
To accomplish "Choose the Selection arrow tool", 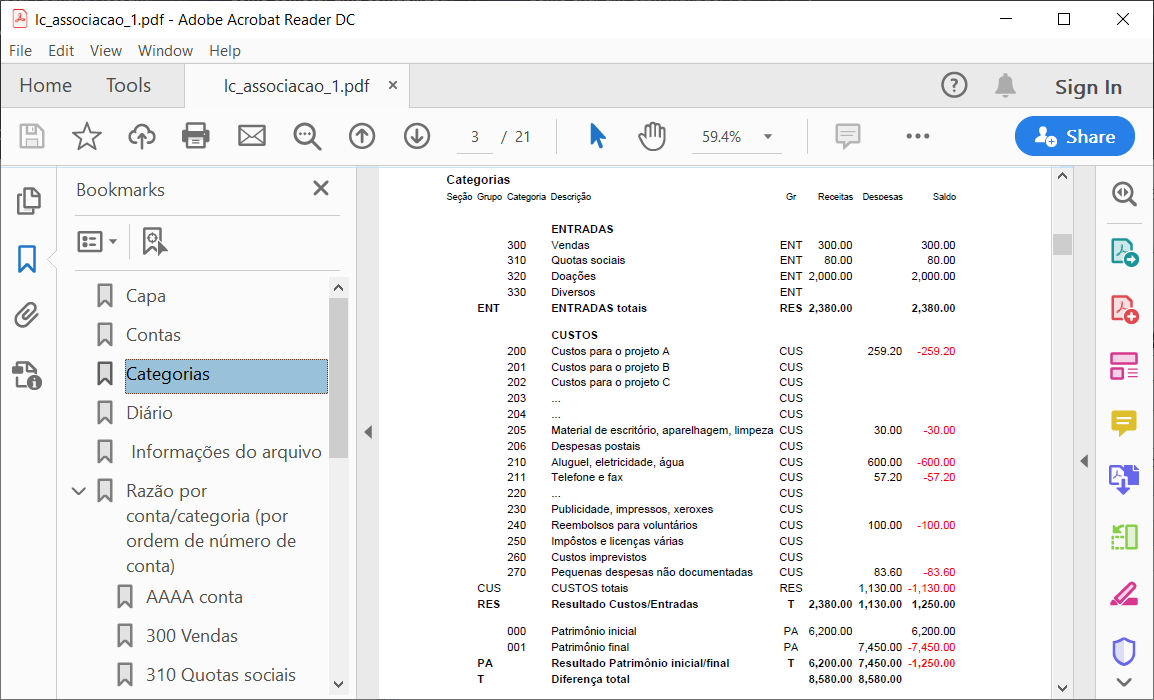I will pyautogui.click(x=598, y=136).
